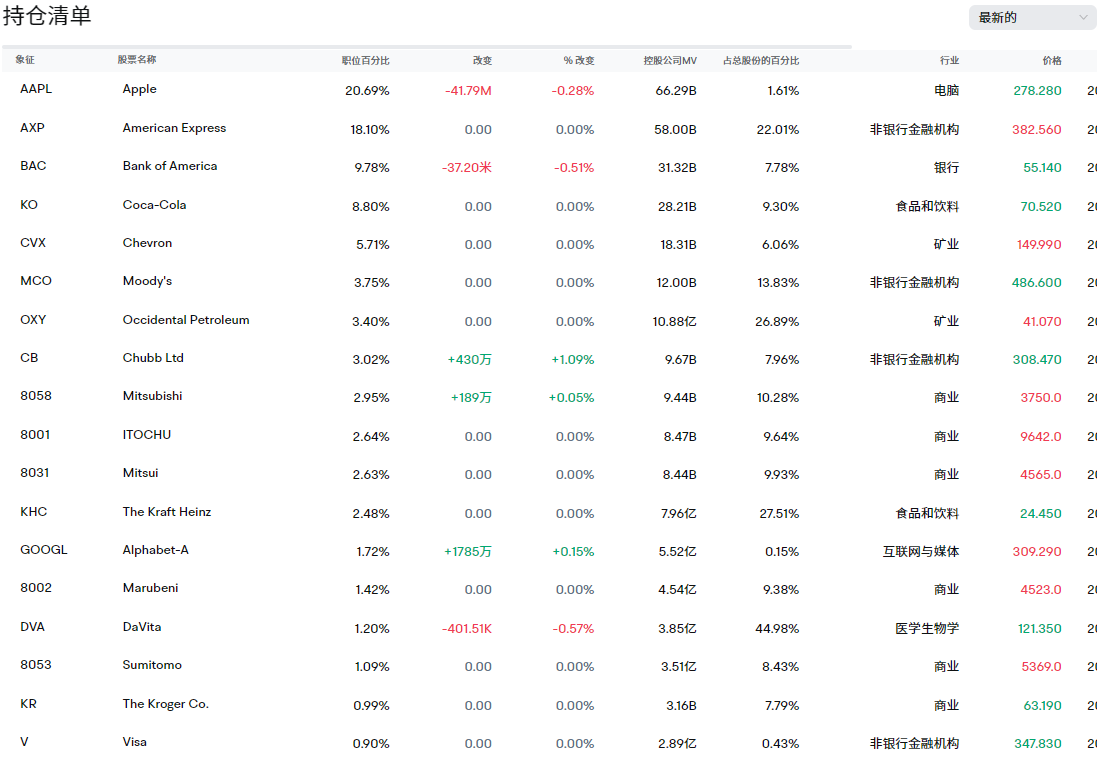Sort by the 象征 column header
Image resolution: width=1107 pixels, height=757 pixels.
(25, 61)
